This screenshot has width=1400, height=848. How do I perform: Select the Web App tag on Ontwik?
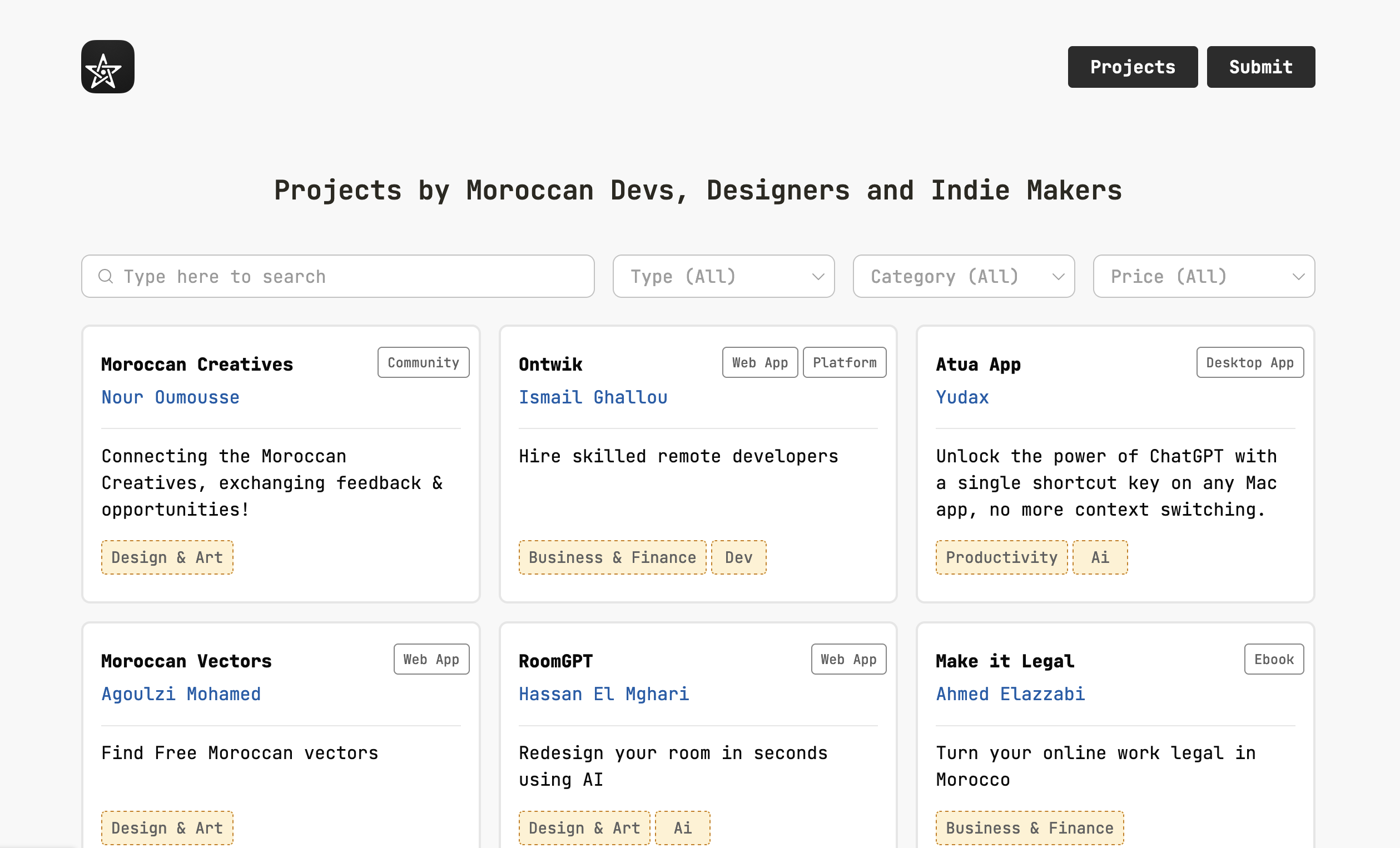click(x=760, y=362)
